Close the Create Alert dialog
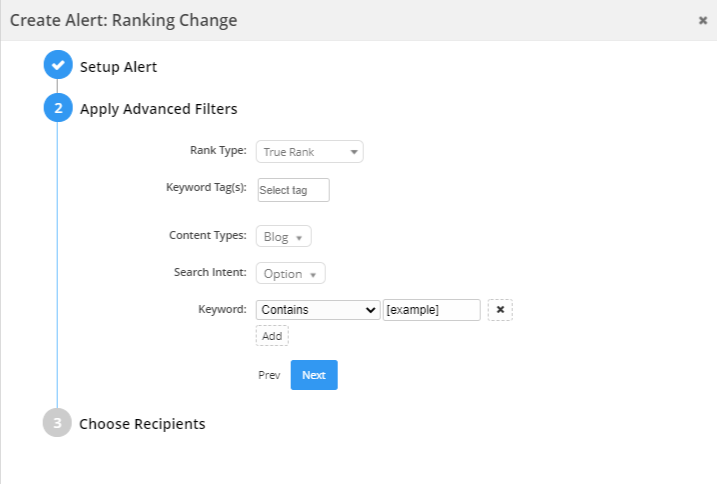Screen dimensions: 717x484 click(702, 20)
